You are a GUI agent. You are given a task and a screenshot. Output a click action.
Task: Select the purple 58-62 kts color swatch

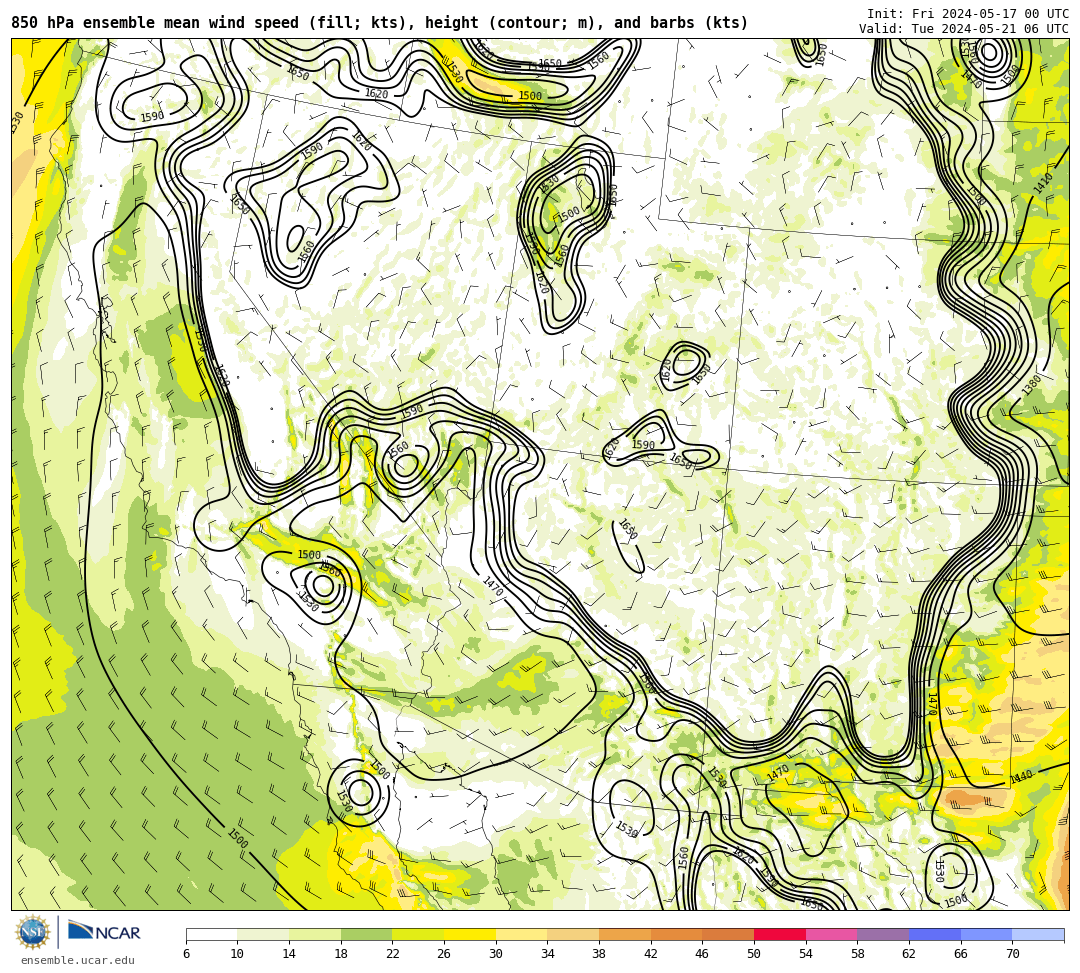(x=883, y=934)
